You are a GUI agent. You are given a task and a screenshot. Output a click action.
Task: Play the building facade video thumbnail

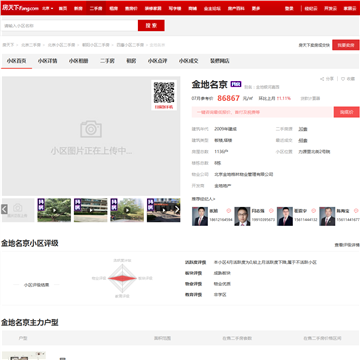click(x=91, y=210)
